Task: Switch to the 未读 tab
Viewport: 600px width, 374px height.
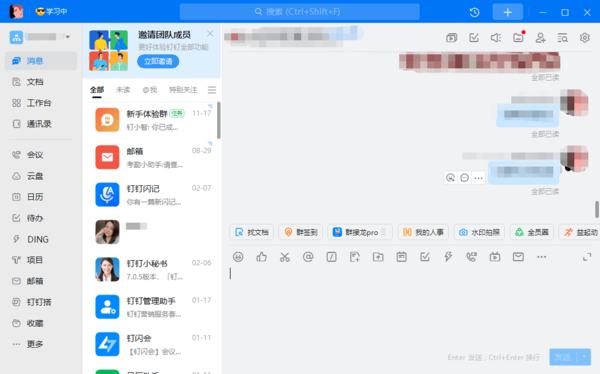Action: point(123,90)
